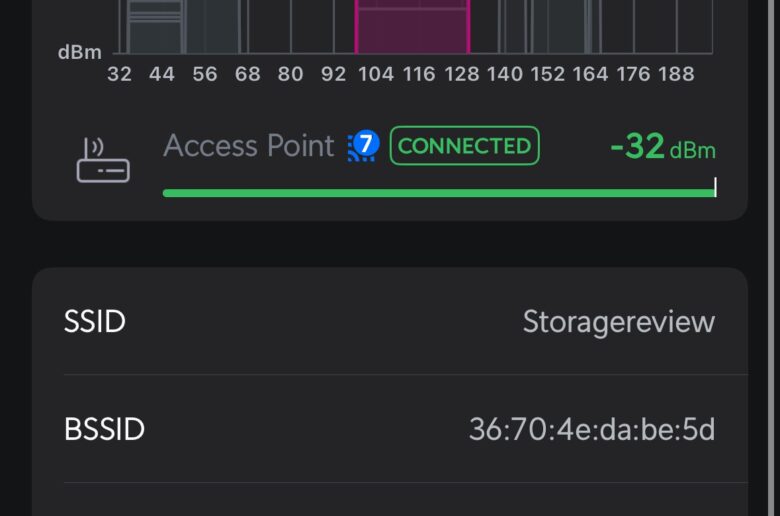This screenshot has height=516, width=780.
Task: Tap the BSSID address 36:70:4e:da:be:5d
Action: coord(592,429)
